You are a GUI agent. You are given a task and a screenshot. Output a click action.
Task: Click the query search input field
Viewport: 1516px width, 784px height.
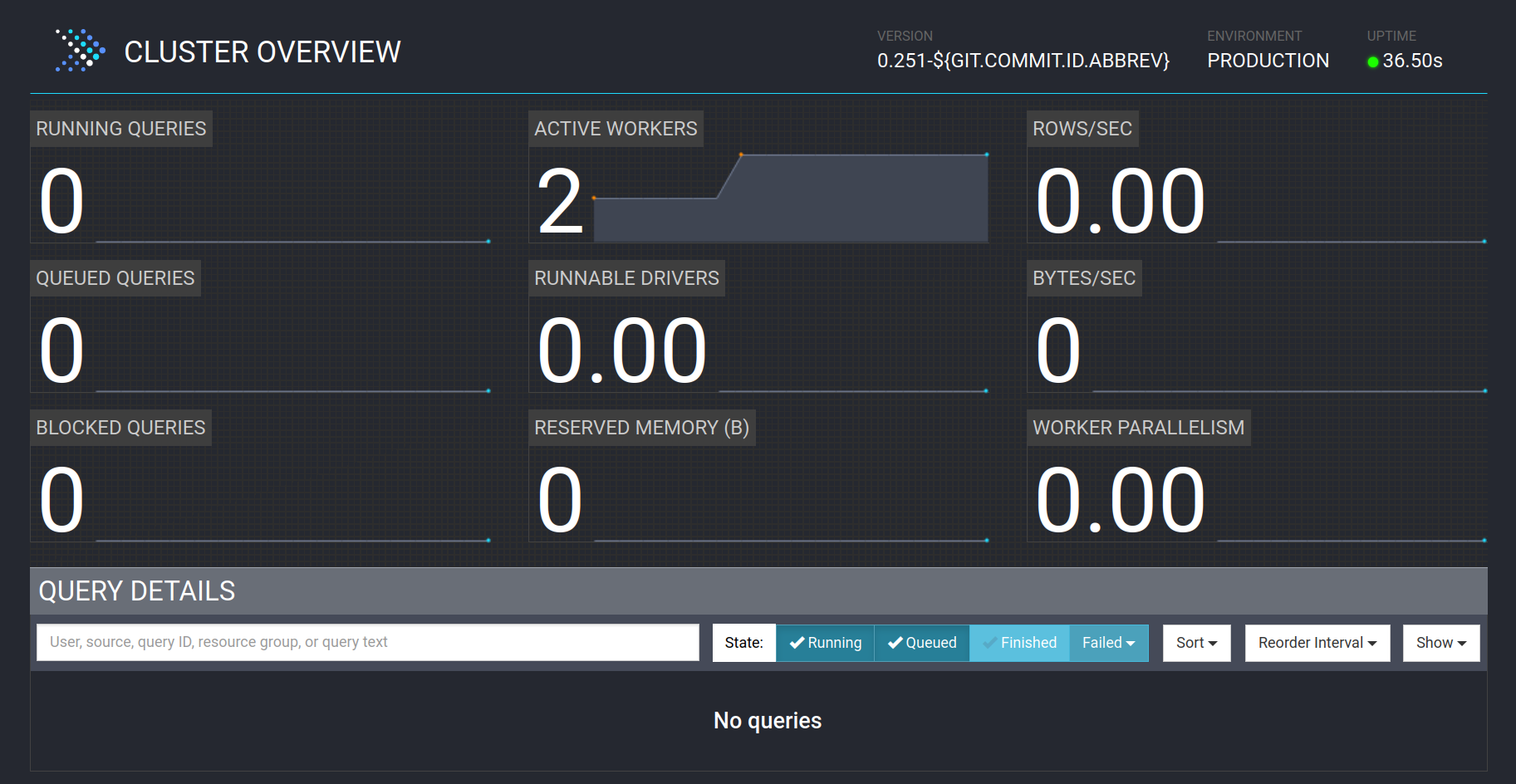[366, 641]
